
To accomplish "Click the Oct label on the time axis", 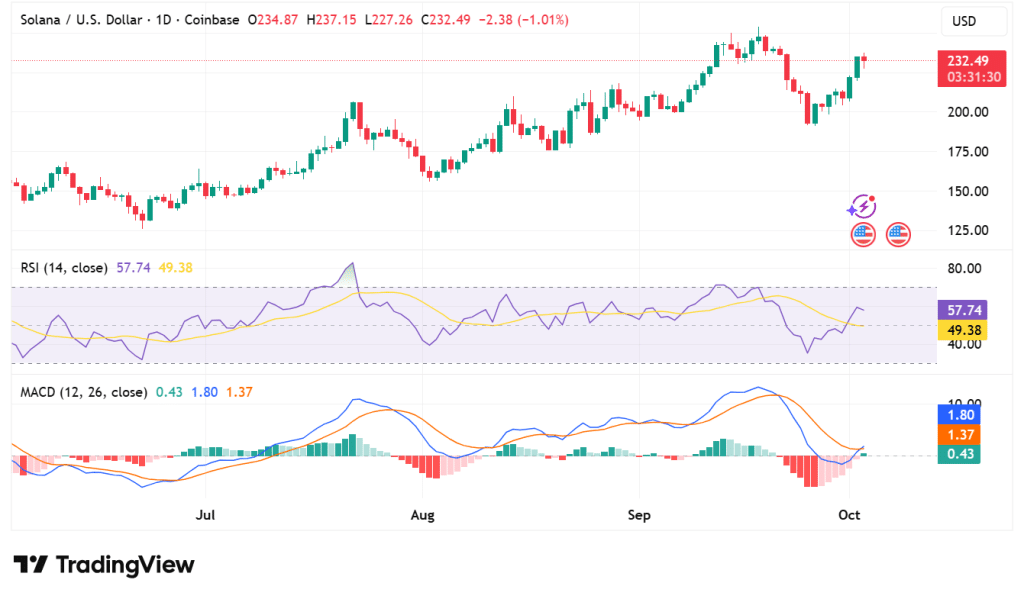I will click(x=849, y=516).
